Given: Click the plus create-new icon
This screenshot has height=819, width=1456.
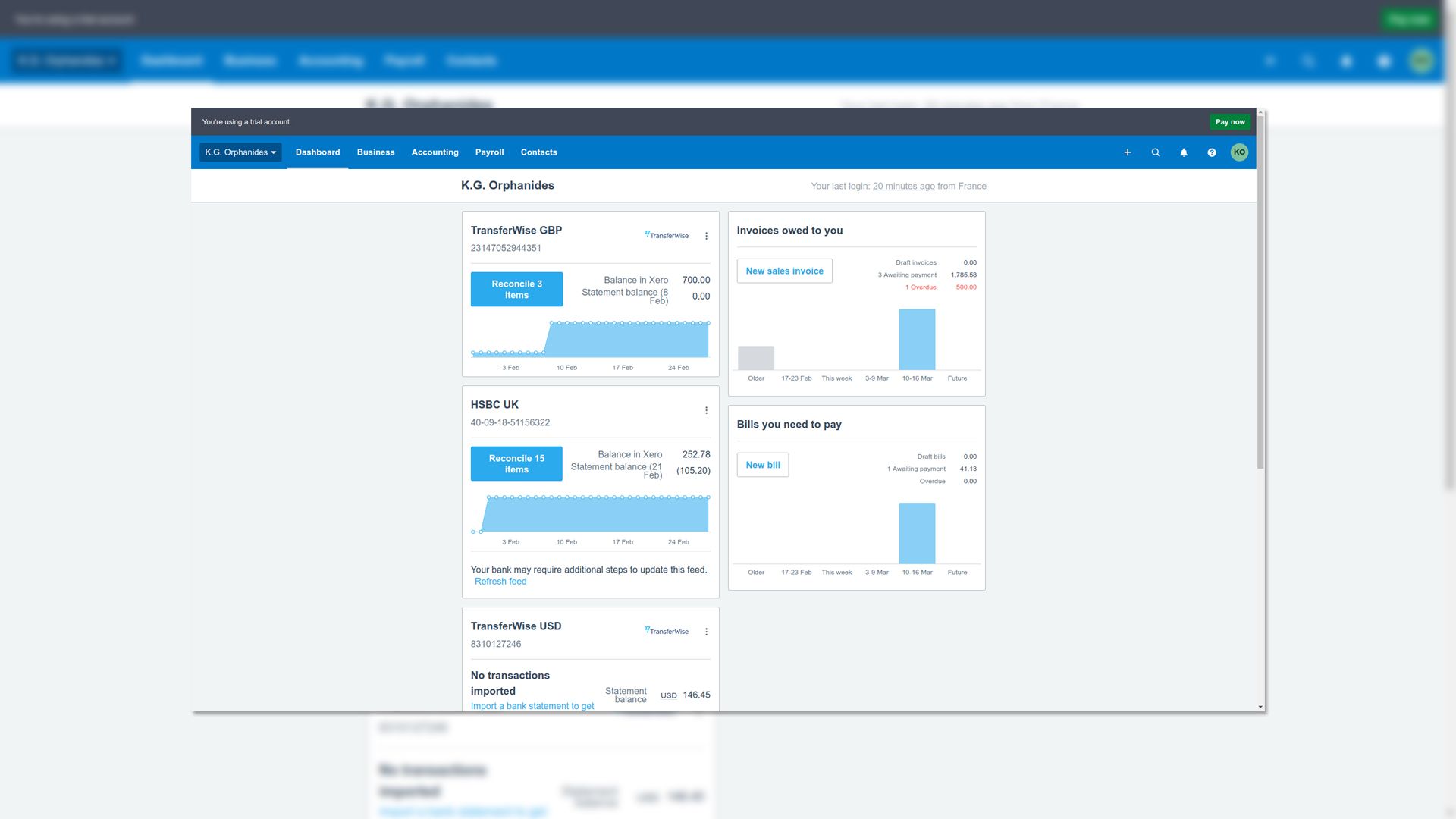Looking at the screenshot, I should click(1128, 152).
